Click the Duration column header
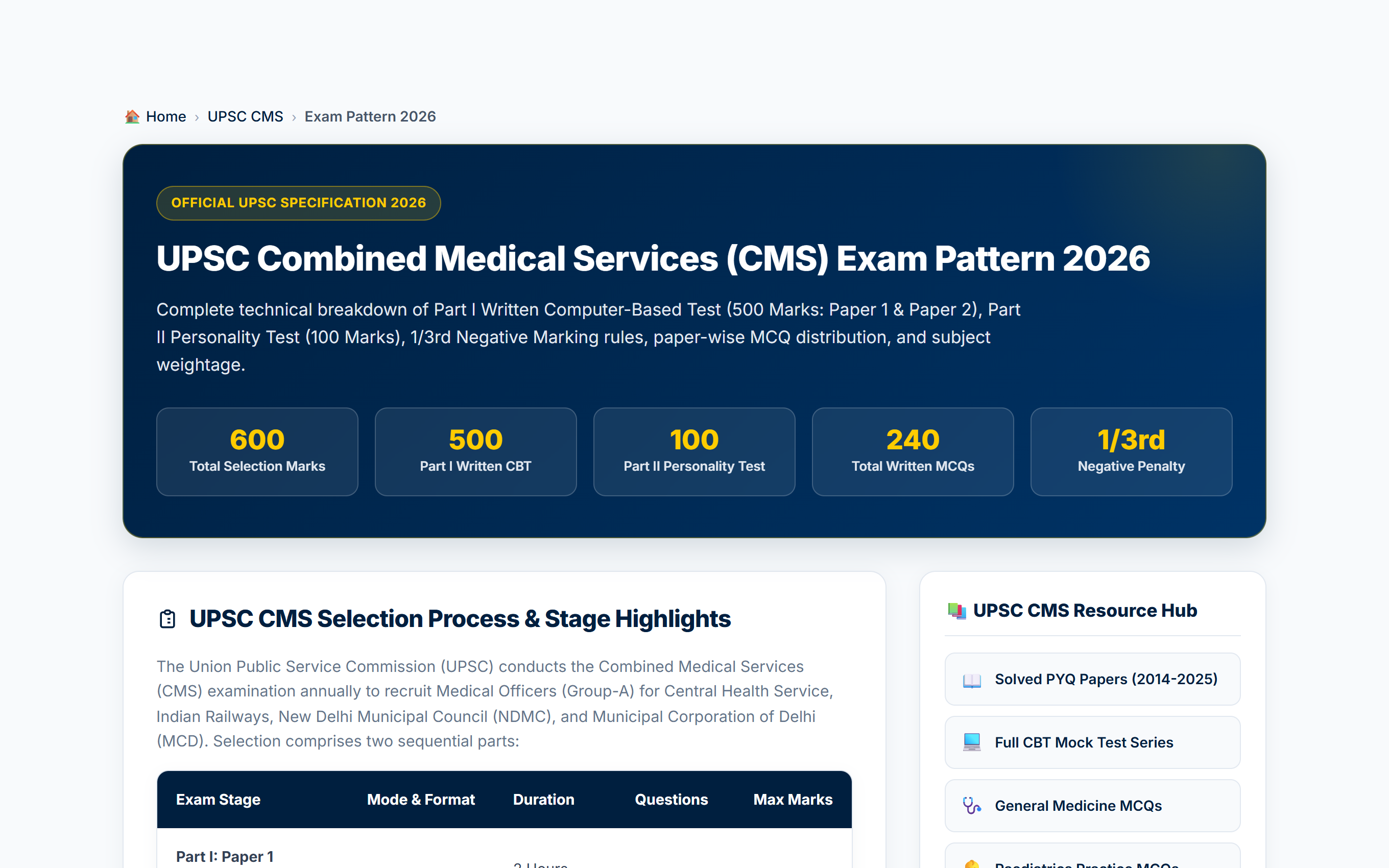This screenshot has height=868, width=1389. 543,800
